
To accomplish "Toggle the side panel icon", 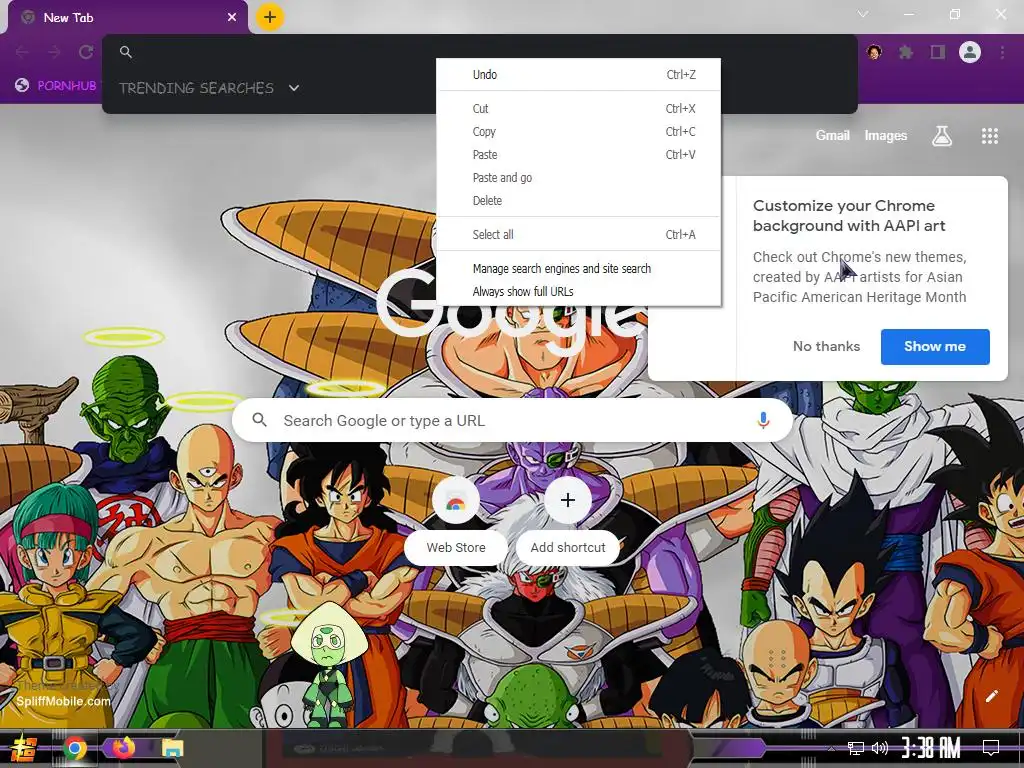I will tap(938, 52).
